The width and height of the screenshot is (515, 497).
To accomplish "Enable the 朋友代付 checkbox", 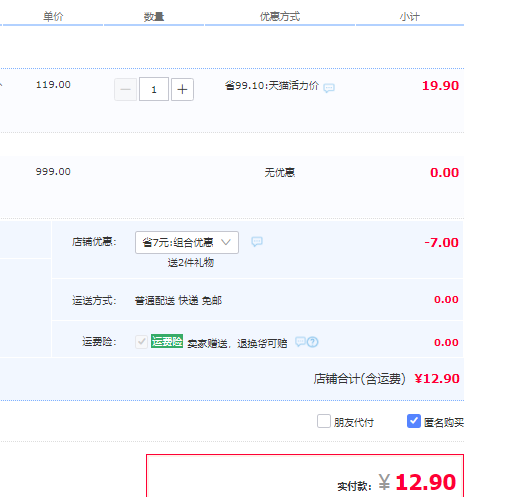I will click(324, 421).
